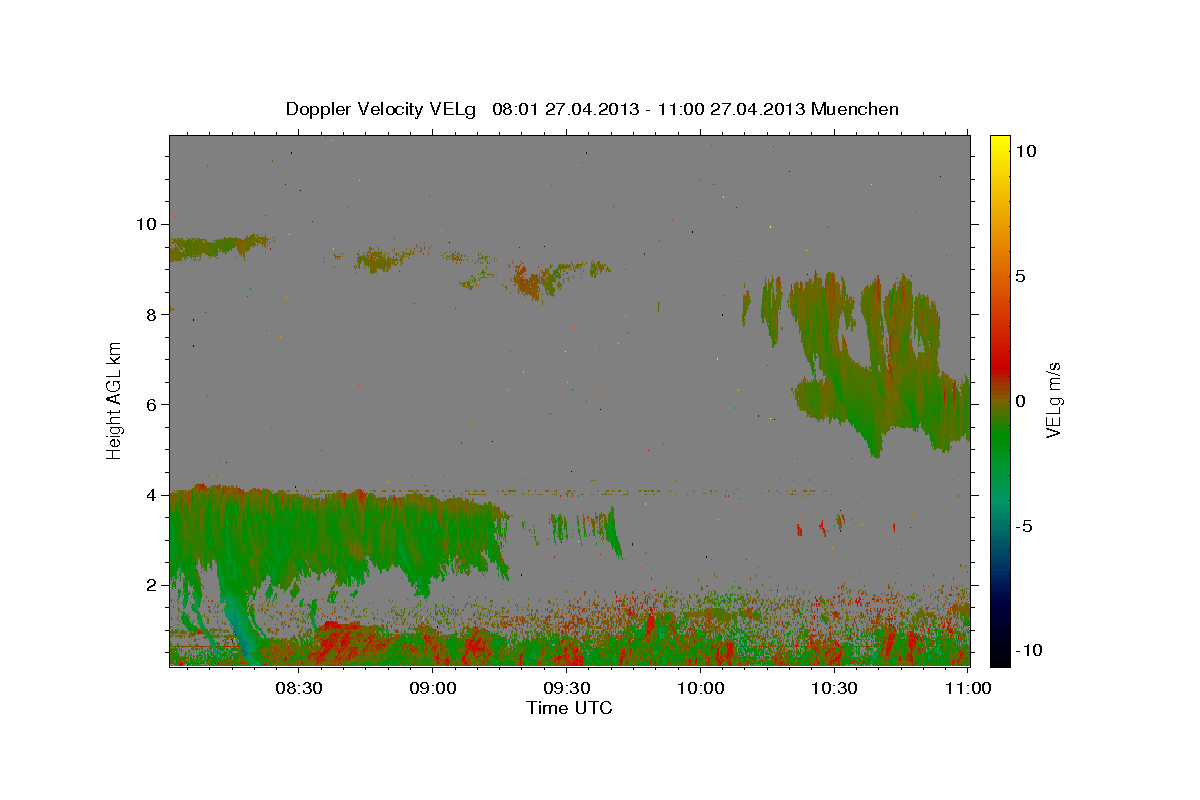
Task: Click the colorbar tick label 5
Action: [x=1020, y=276]
